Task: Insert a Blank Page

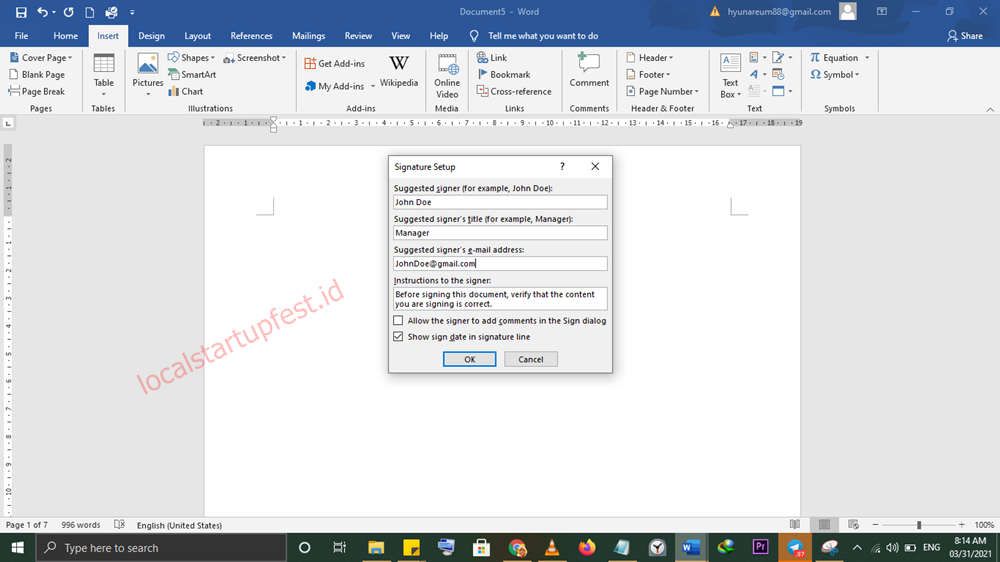Action: [x=37, y=75]
